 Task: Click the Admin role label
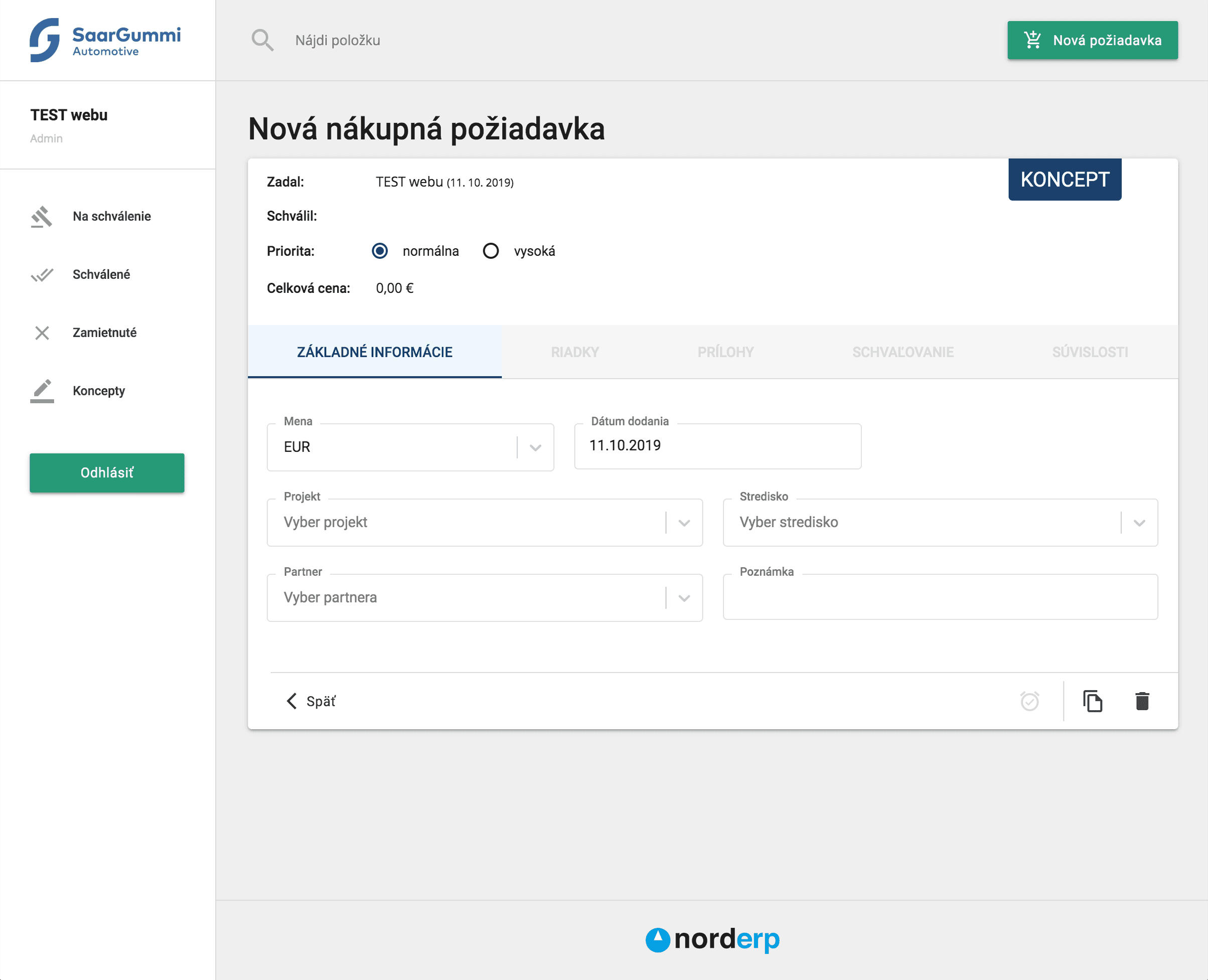click(46, 138)
